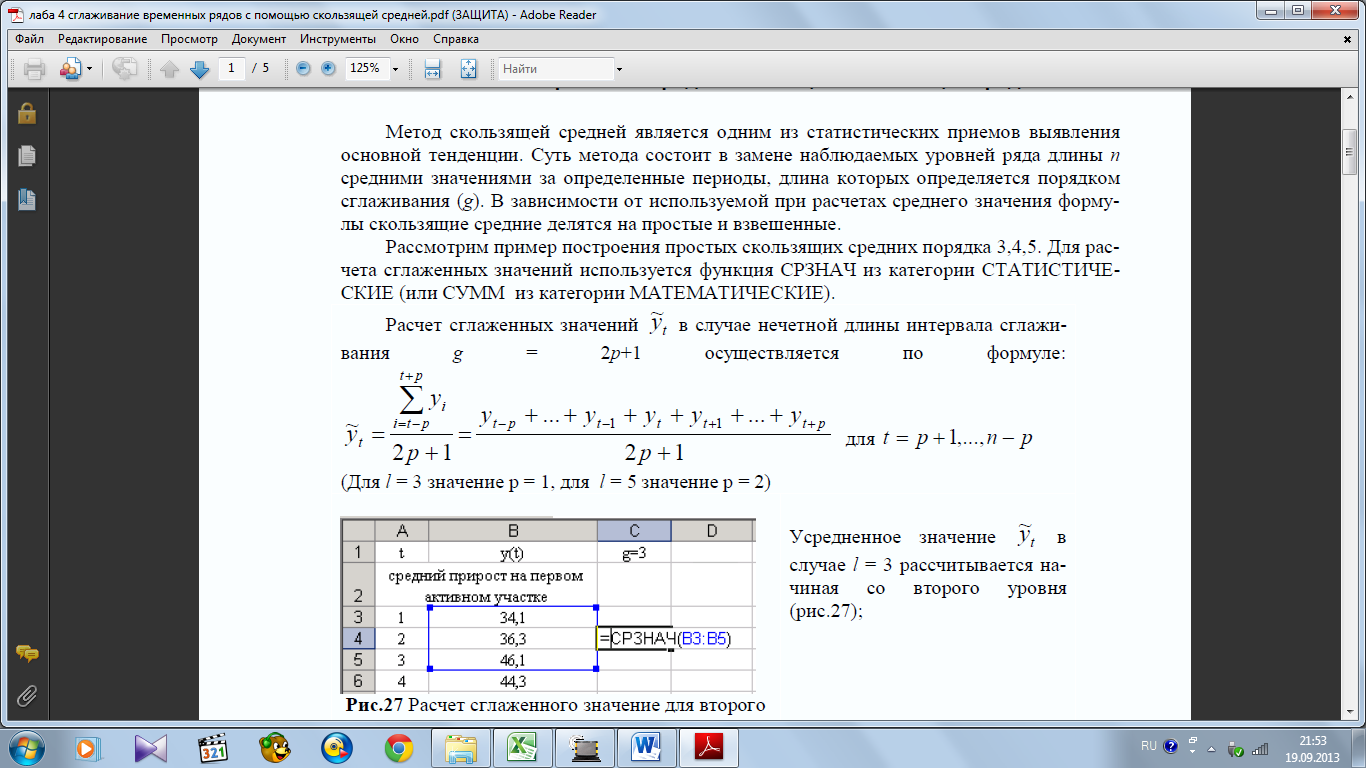Open the Файл menu

(x=30, y=39)
